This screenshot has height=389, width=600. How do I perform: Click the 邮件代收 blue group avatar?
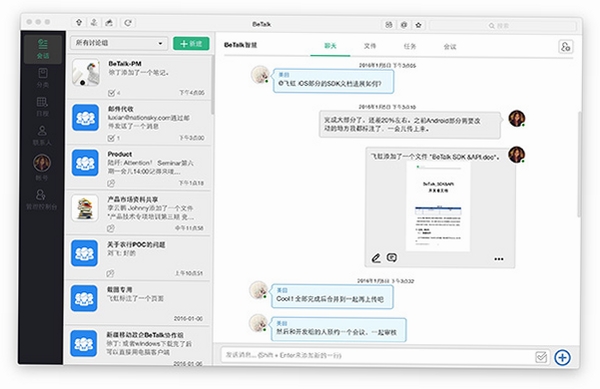[x=85, y=118]
